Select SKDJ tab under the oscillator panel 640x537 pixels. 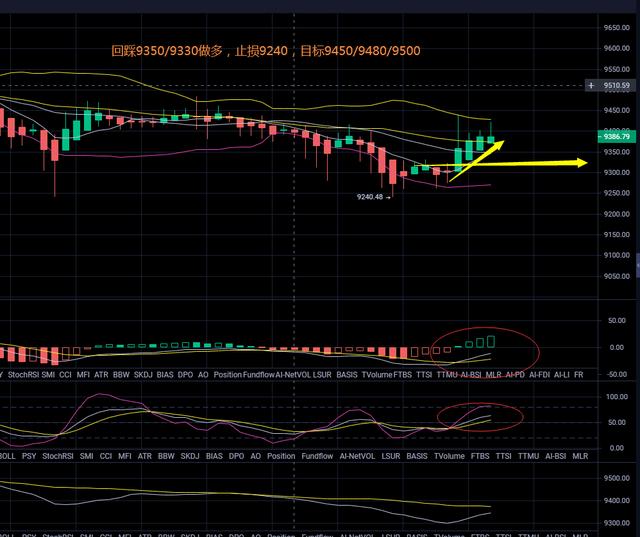(x=190, y=456)
